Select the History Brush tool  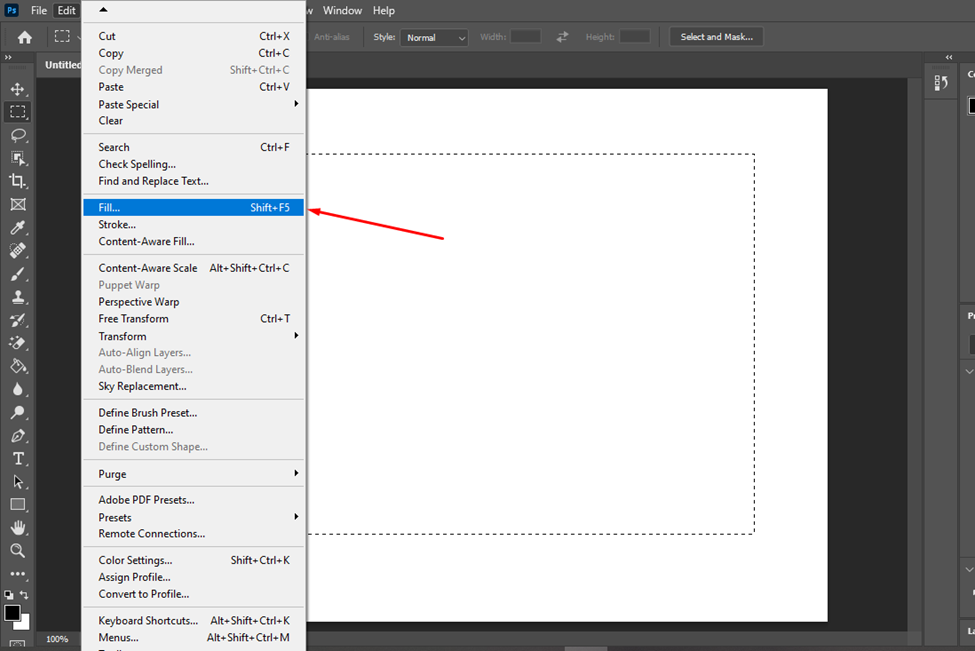click(17, 320)
